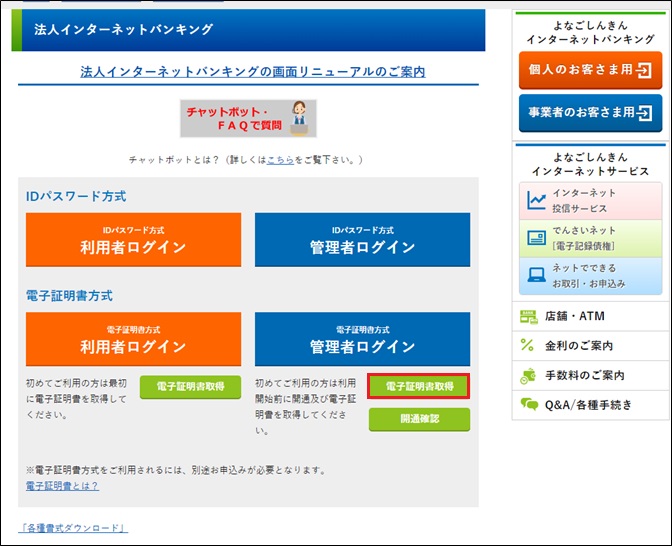Click the percent icon for 金利のご案内

pos(529,346)
